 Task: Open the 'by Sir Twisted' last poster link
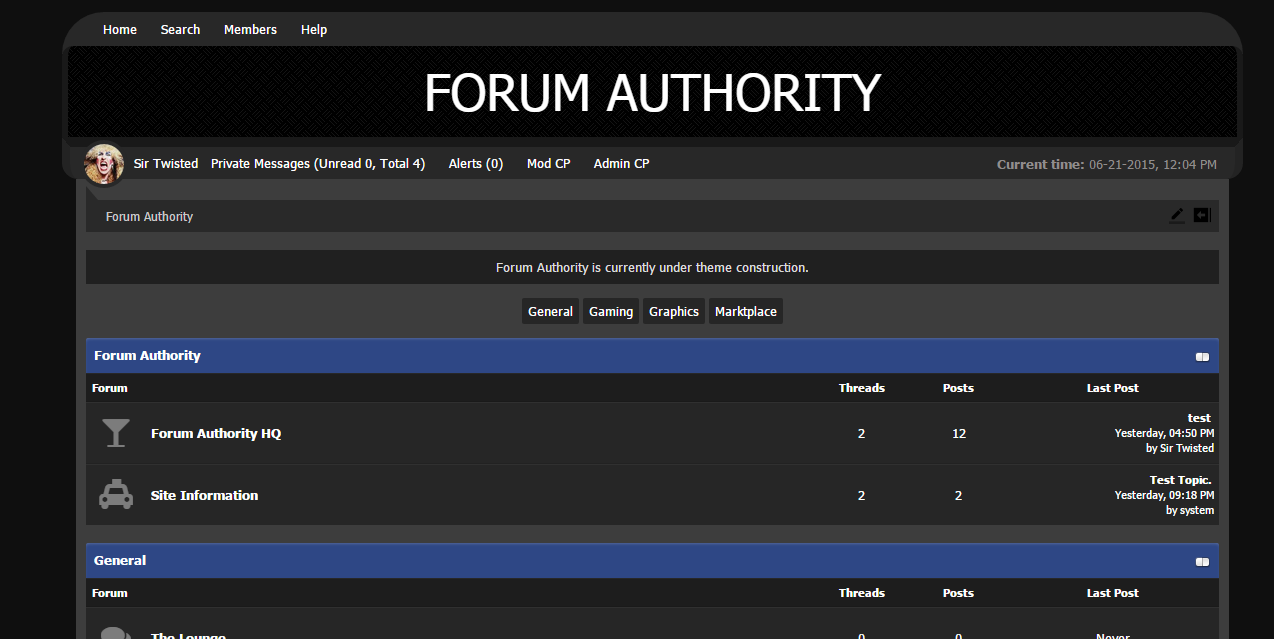coord(1180,448)
